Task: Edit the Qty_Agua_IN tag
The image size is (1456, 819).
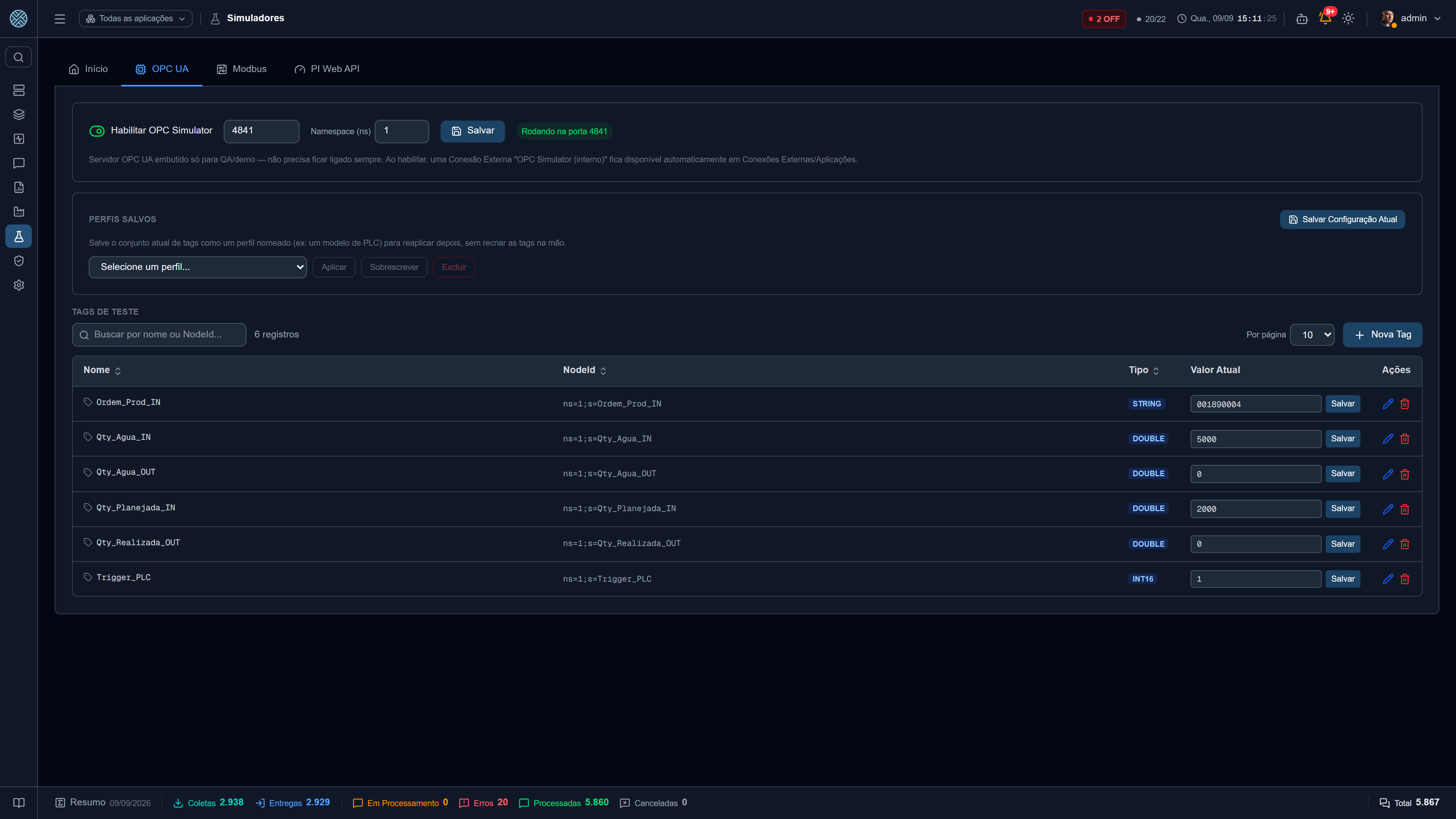Action: pos(1388,439)
